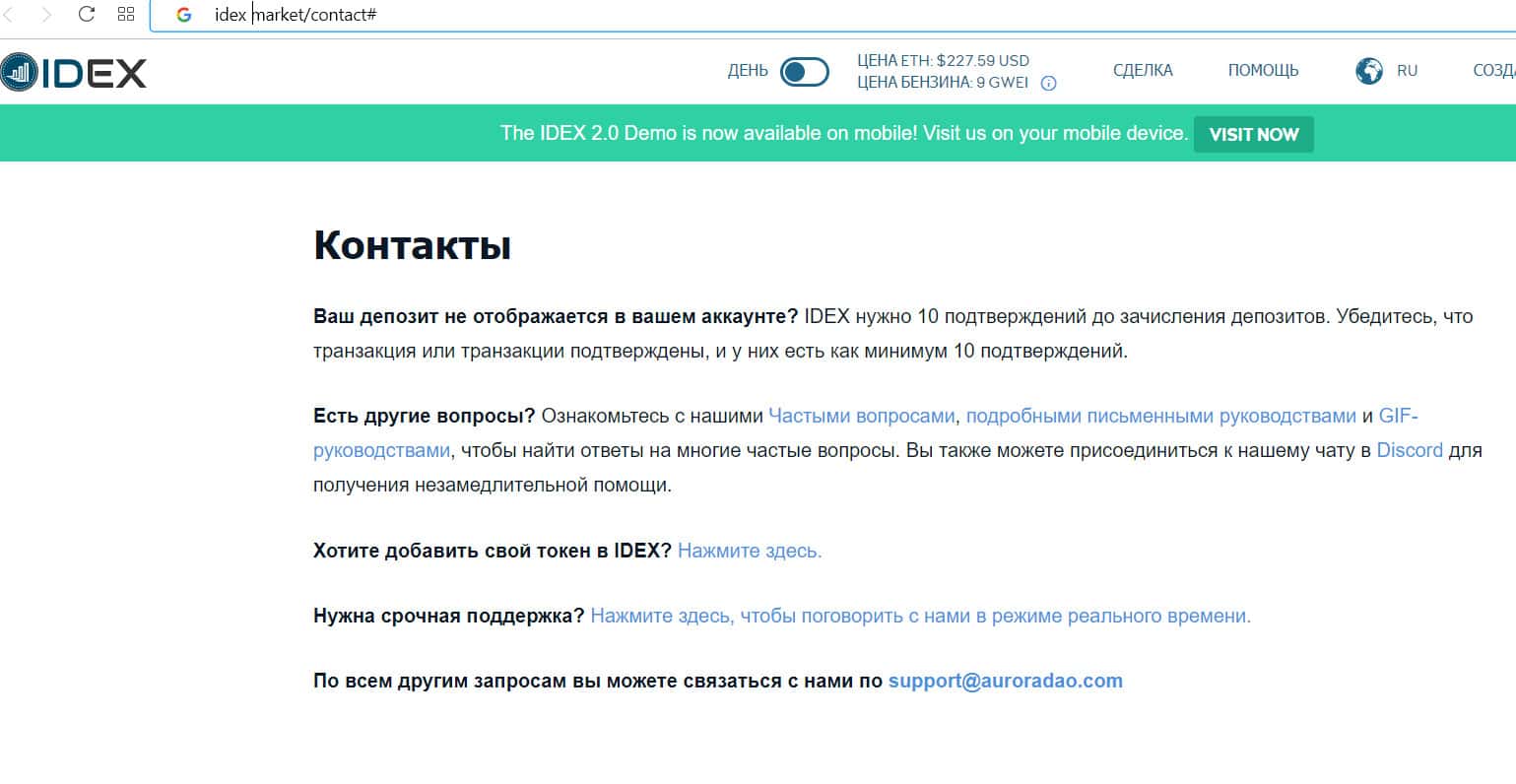Click the browser back arrow
This screenshot has width=1516, height=784.
pos(10,15)
